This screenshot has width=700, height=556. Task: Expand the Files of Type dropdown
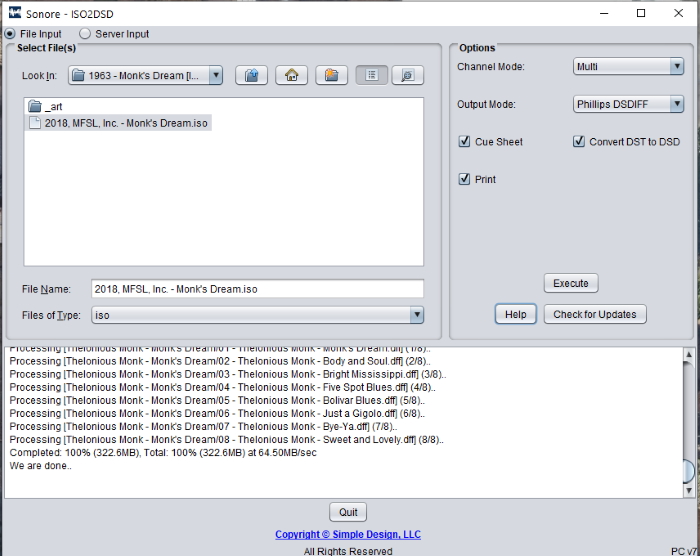[257, 315]
